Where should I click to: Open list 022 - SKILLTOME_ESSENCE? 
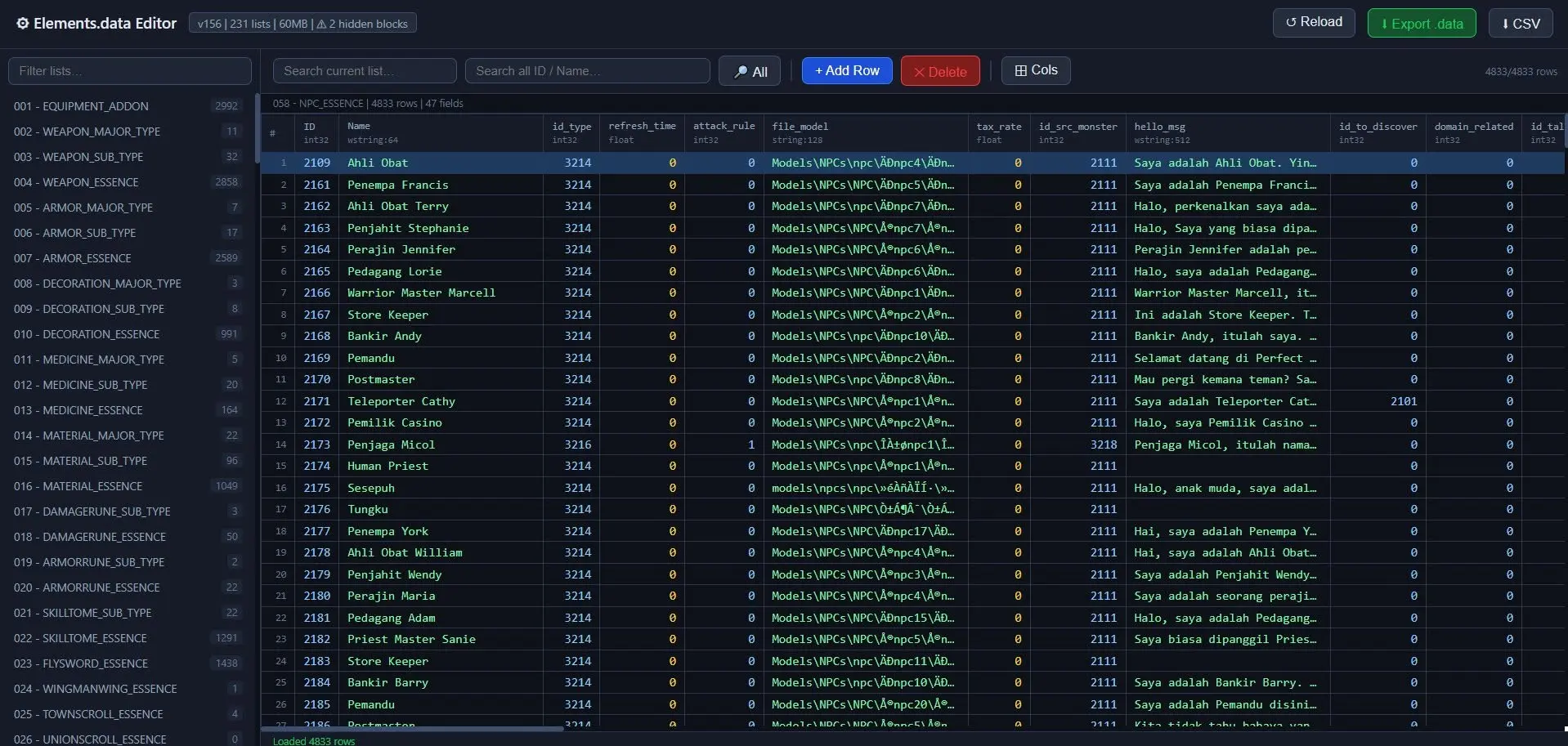tap(128, 638)
